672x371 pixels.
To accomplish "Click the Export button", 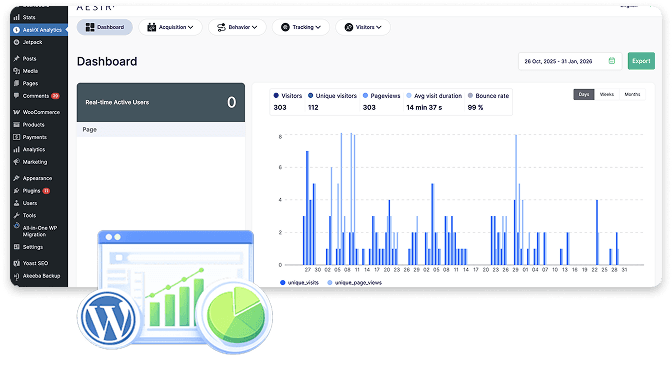I will (641, 61).
